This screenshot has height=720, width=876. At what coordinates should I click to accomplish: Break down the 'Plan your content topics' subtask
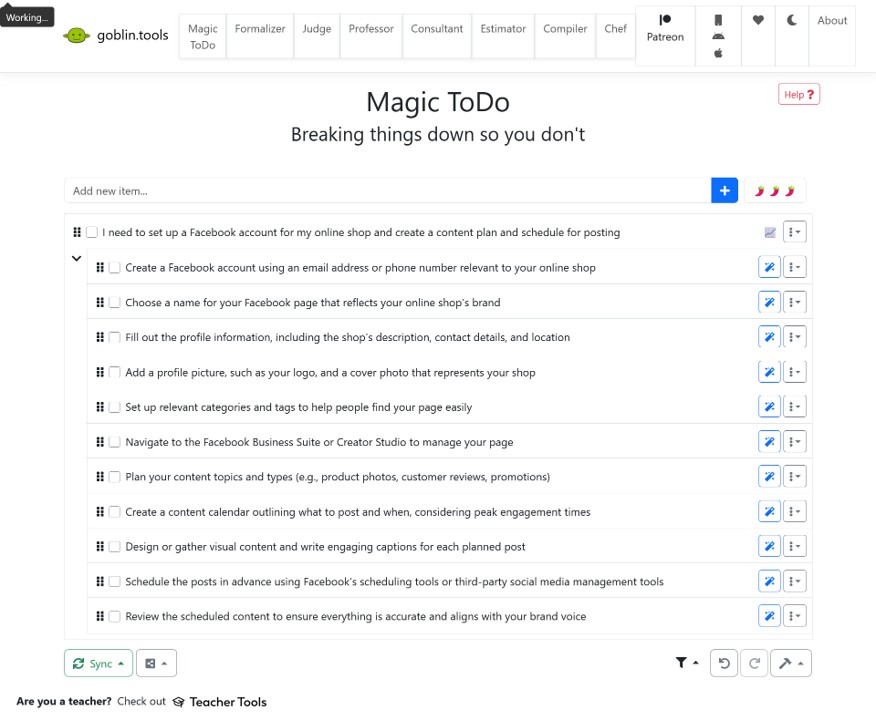click(769, 476)
